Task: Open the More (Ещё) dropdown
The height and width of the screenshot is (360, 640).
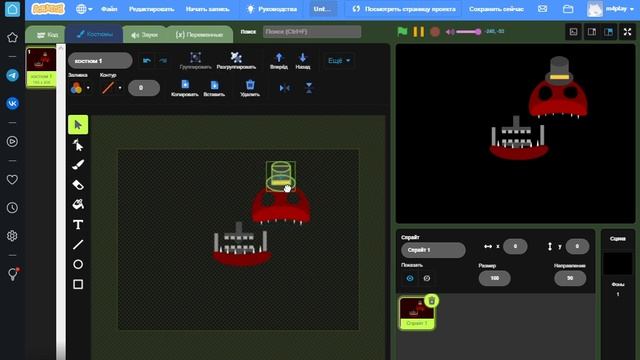Action: (x=339, y=60)
